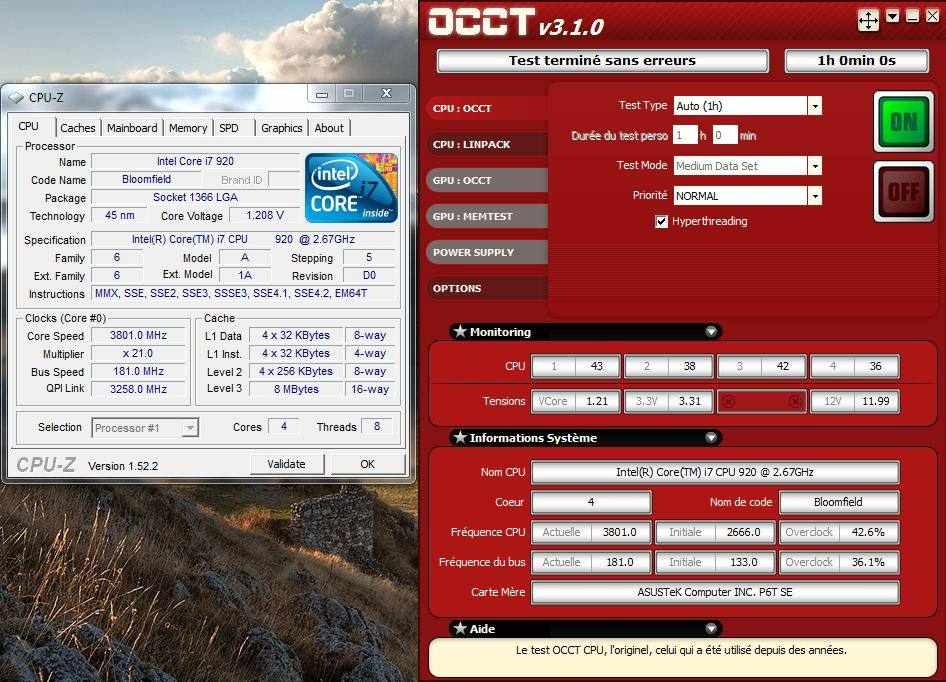The height and width of the screenshot is (682, 946).
Task: Click the Core Voltage value 1.208 V
Action: click(265, 215)
